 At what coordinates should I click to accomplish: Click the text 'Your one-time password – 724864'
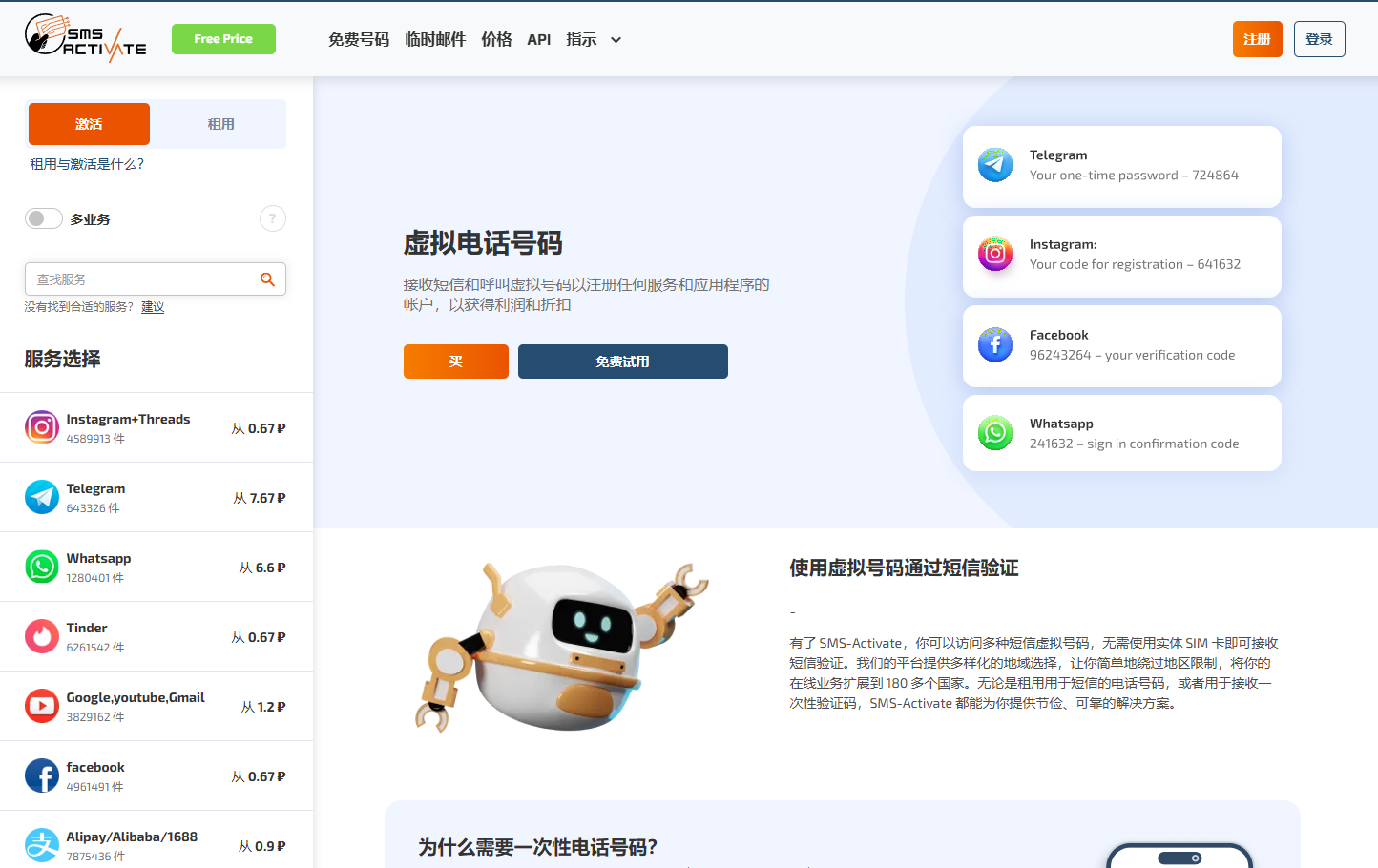pyautogui.click(x=1134, y=176)
